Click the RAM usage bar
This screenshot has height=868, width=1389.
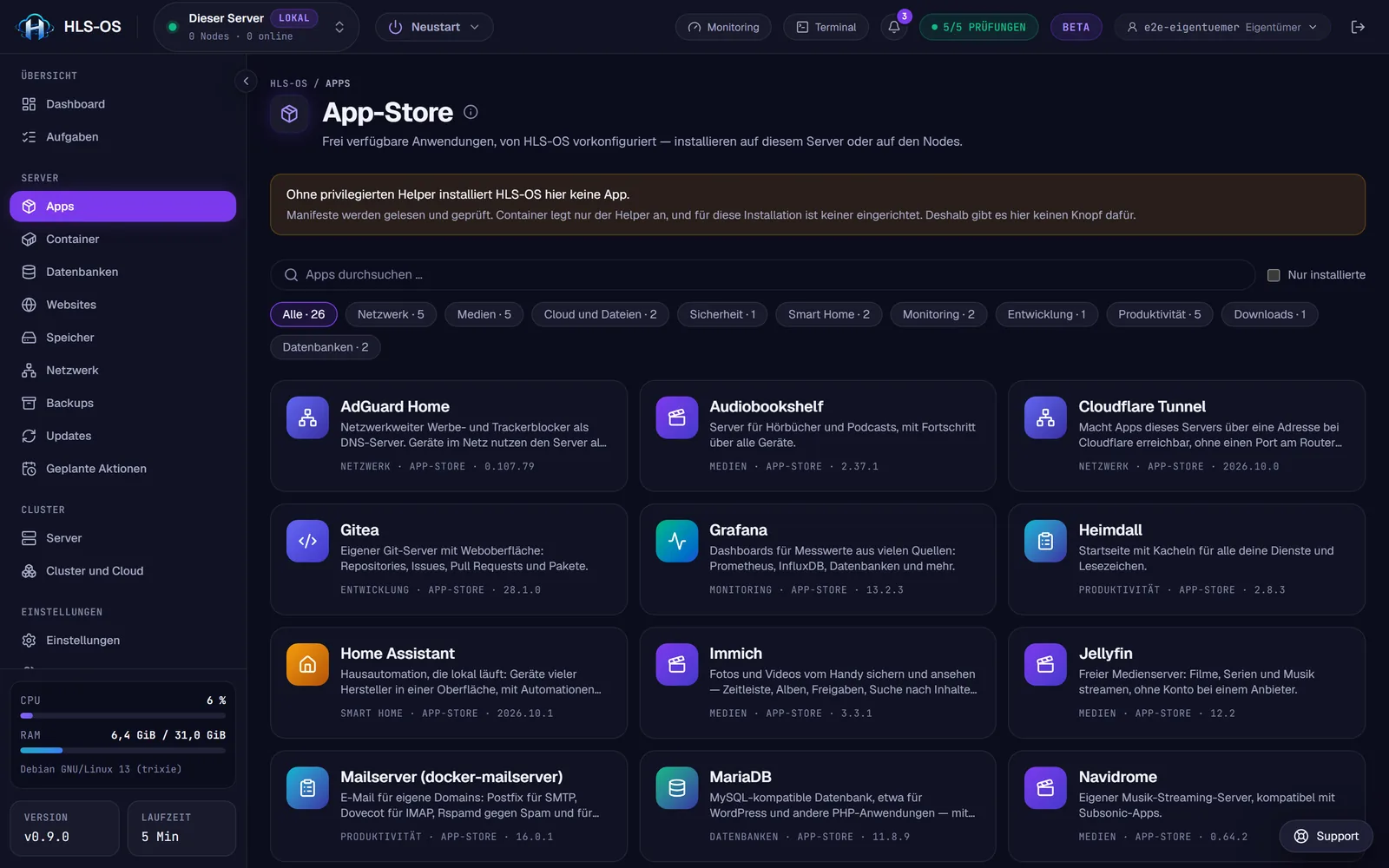pos(123,750)
